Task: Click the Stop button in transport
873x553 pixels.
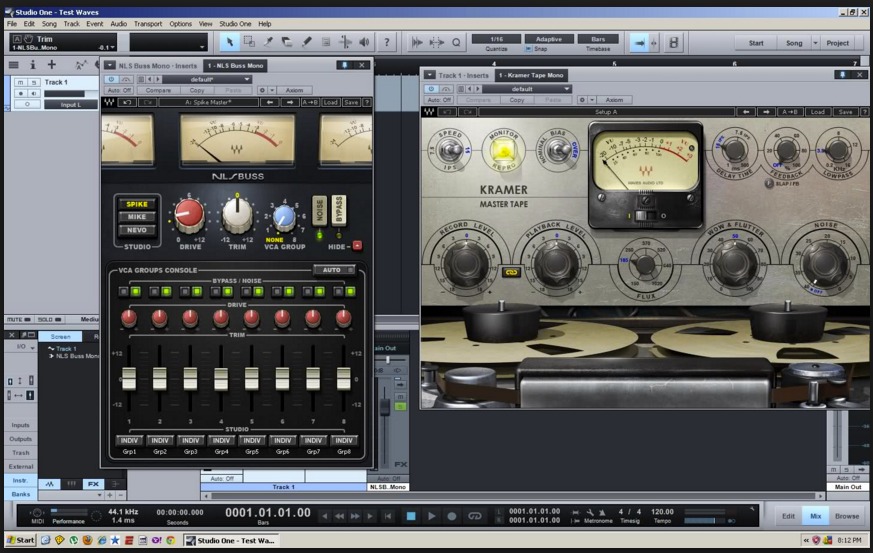Action: [x=411, y=516]
